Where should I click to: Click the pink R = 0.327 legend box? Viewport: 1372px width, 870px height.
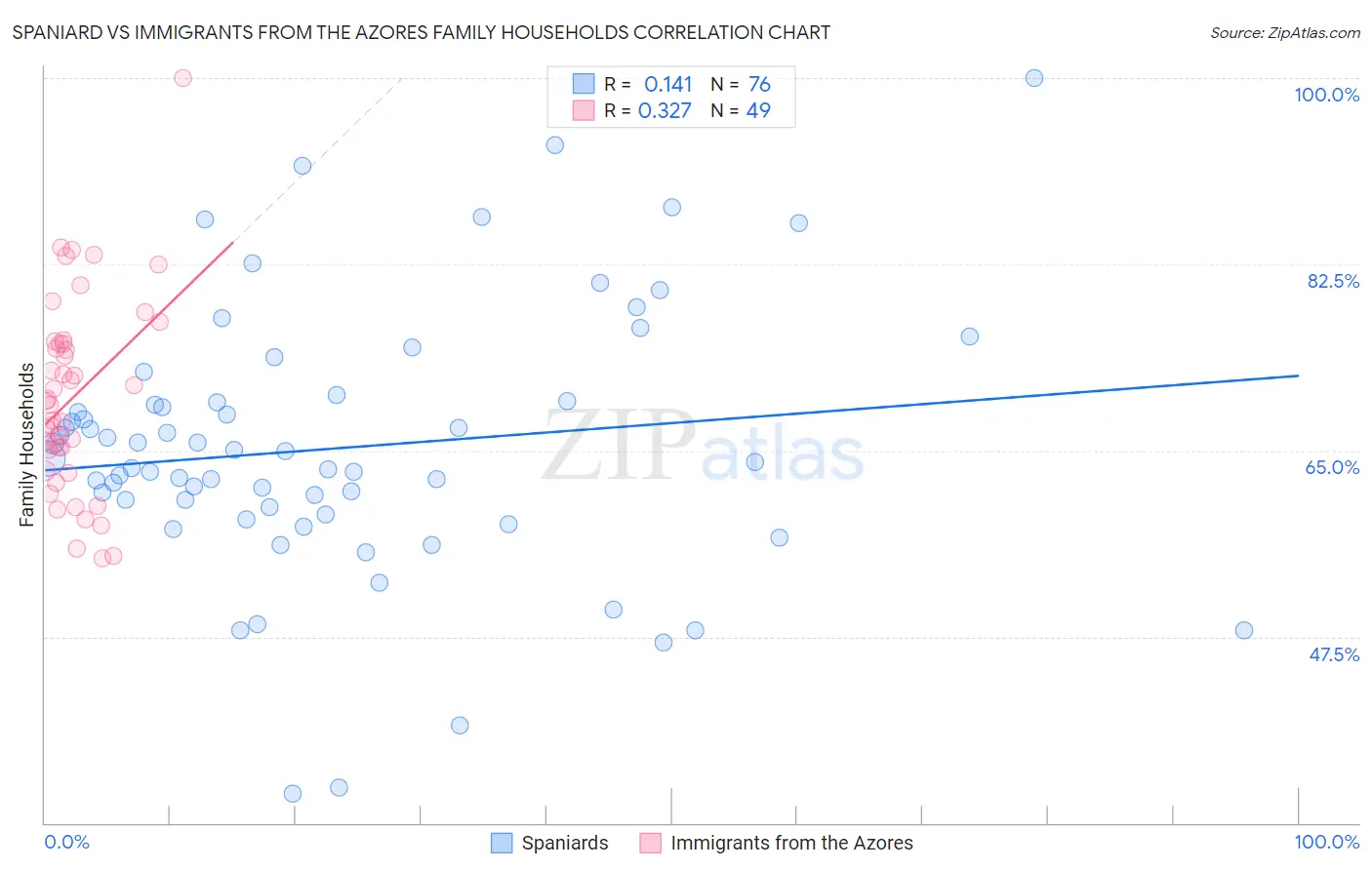click(x=584, y=110)
